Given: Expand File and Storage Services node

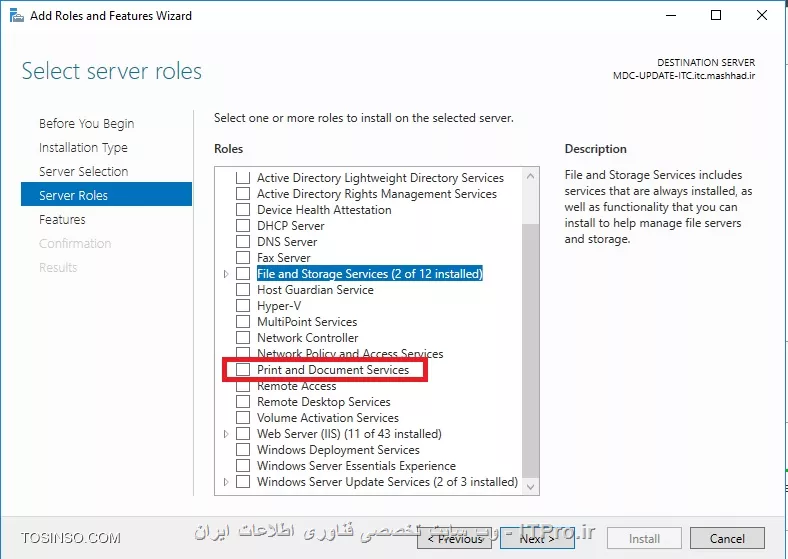Looking at the screenshot, I should point(226,274).
